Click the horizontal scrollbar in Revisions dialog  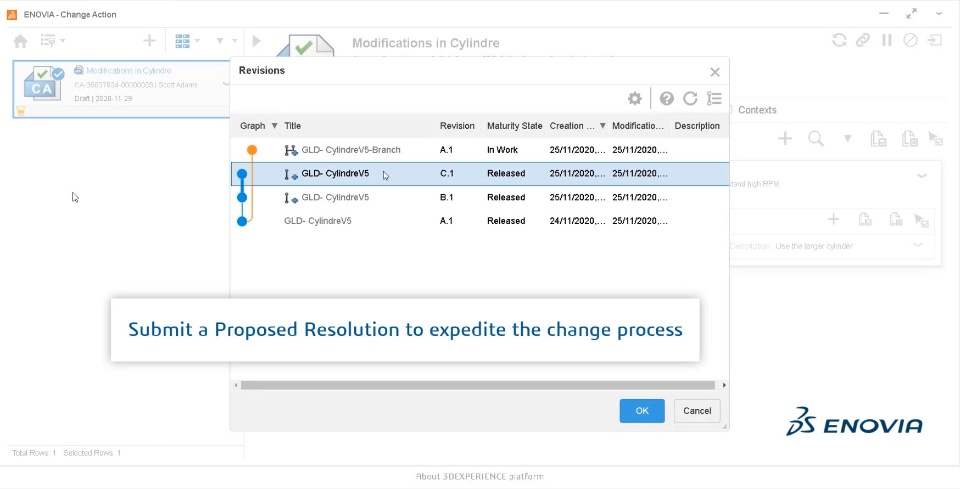[478, 385]
